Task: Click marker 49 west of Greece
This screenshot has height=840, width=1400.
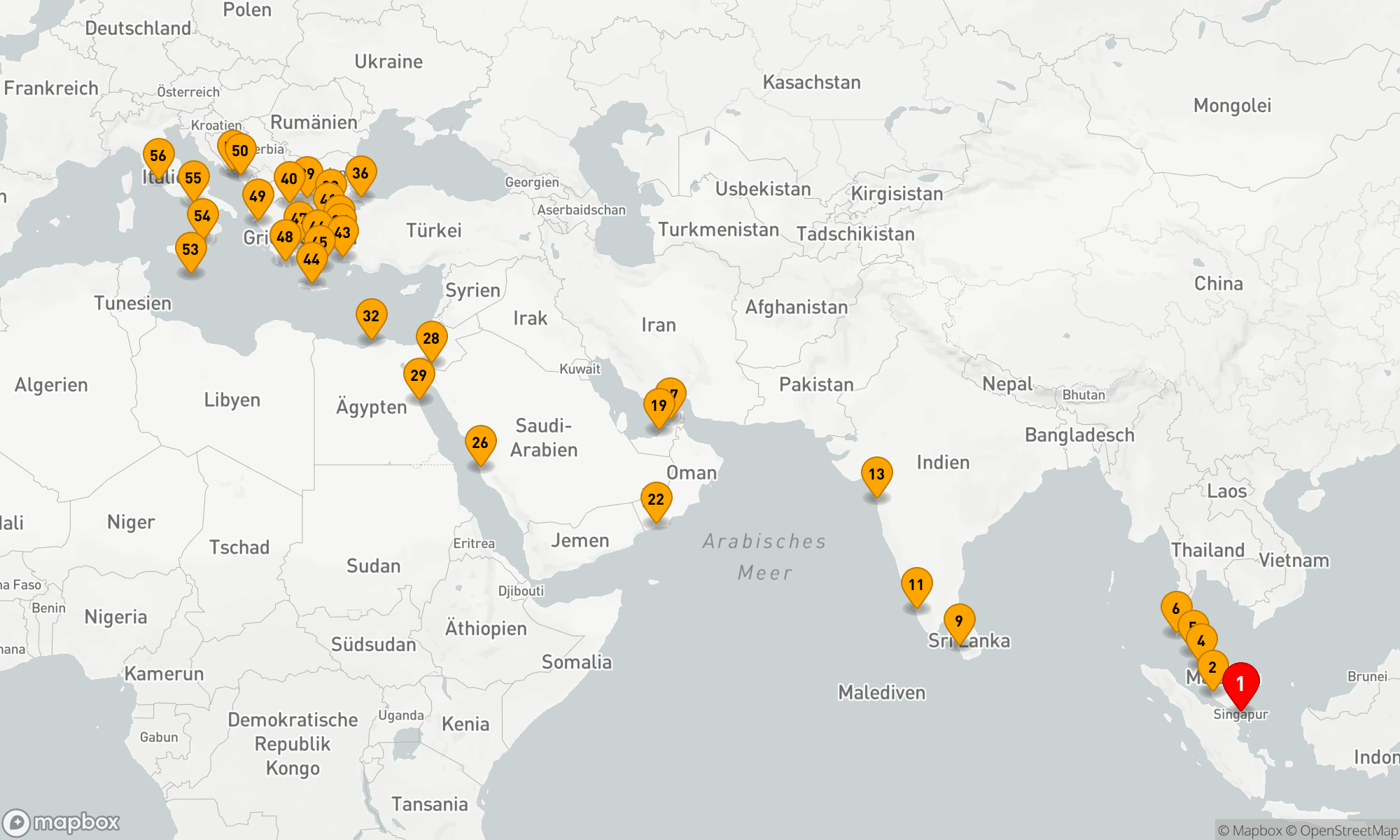Action: coord(258,197)
